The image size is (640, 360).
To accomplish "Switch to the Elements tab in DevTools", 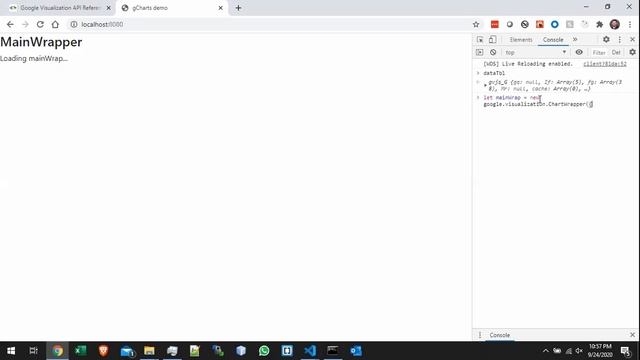I will click(521, 40).
